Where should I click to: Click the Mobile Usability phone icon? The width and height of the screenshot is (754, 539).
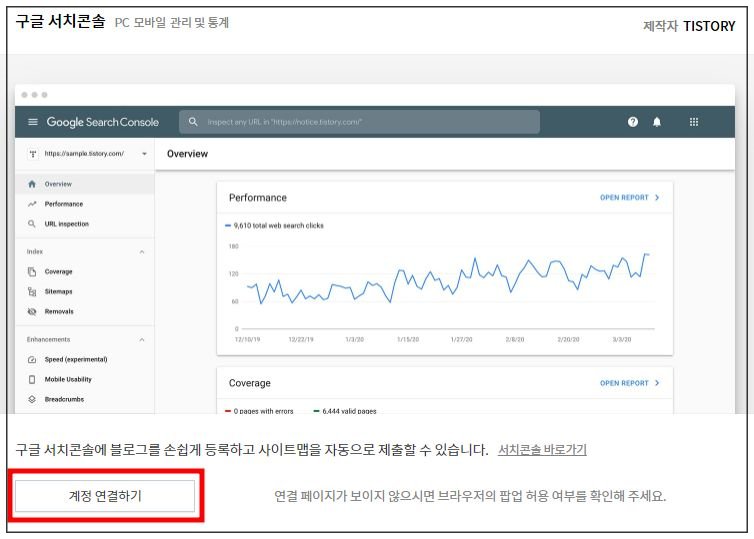(32, 379)
